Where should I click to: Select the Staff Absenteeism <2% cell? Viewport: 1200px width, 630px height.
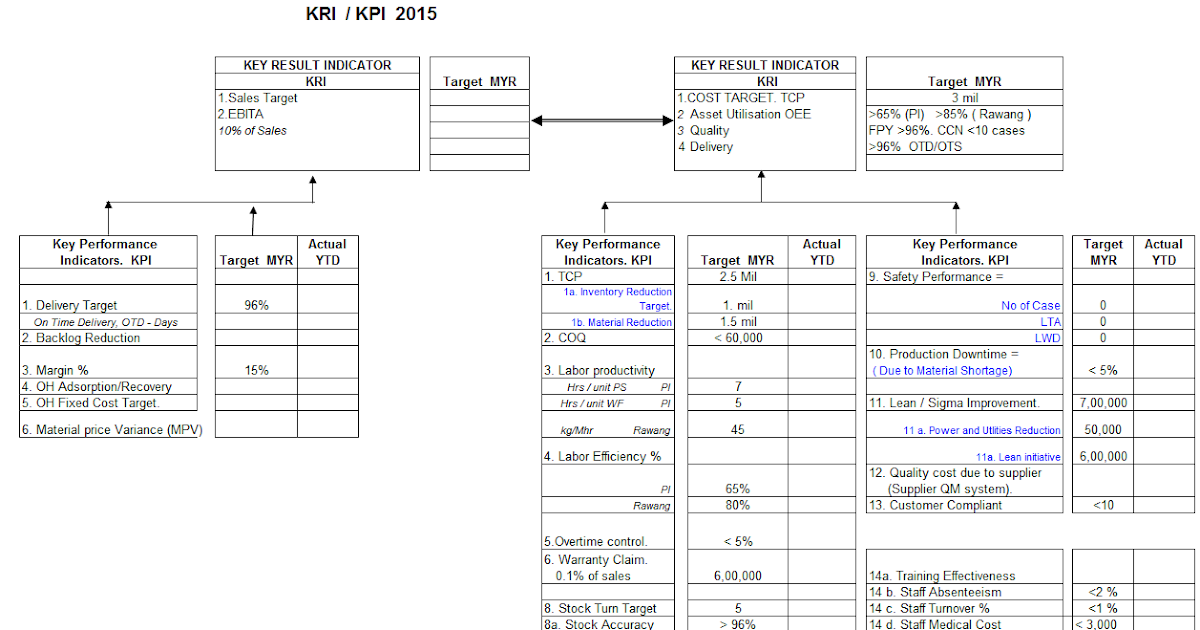click(x=1103, y=592)
